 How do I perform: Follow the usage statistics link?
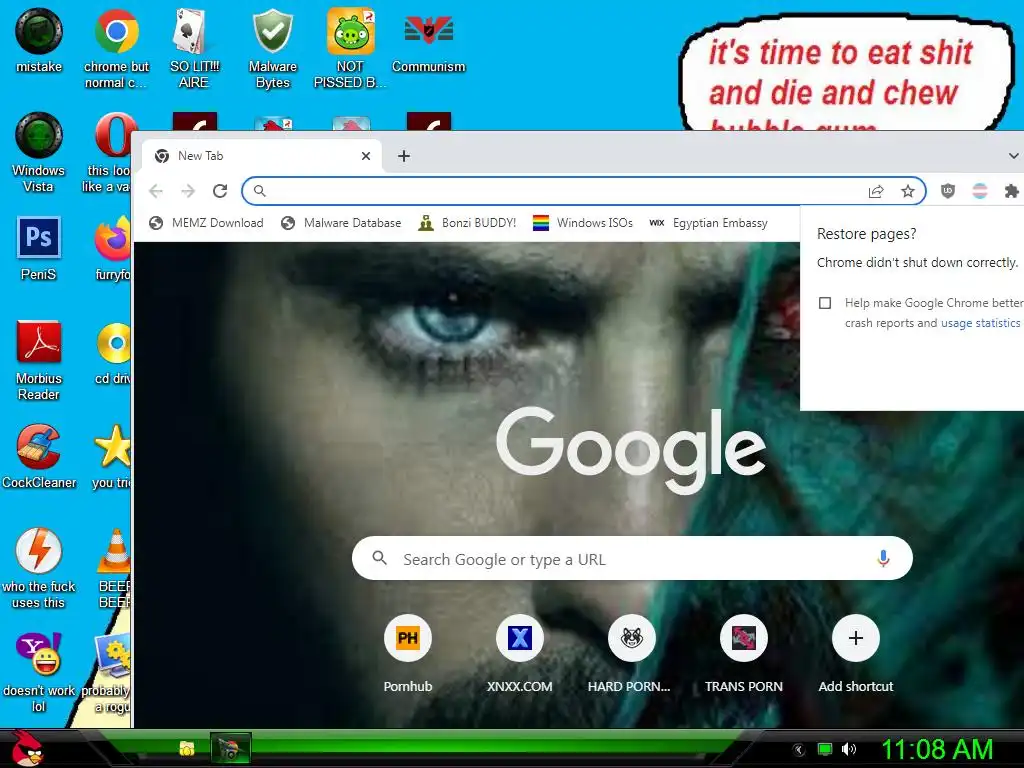[x=980, y=323]
